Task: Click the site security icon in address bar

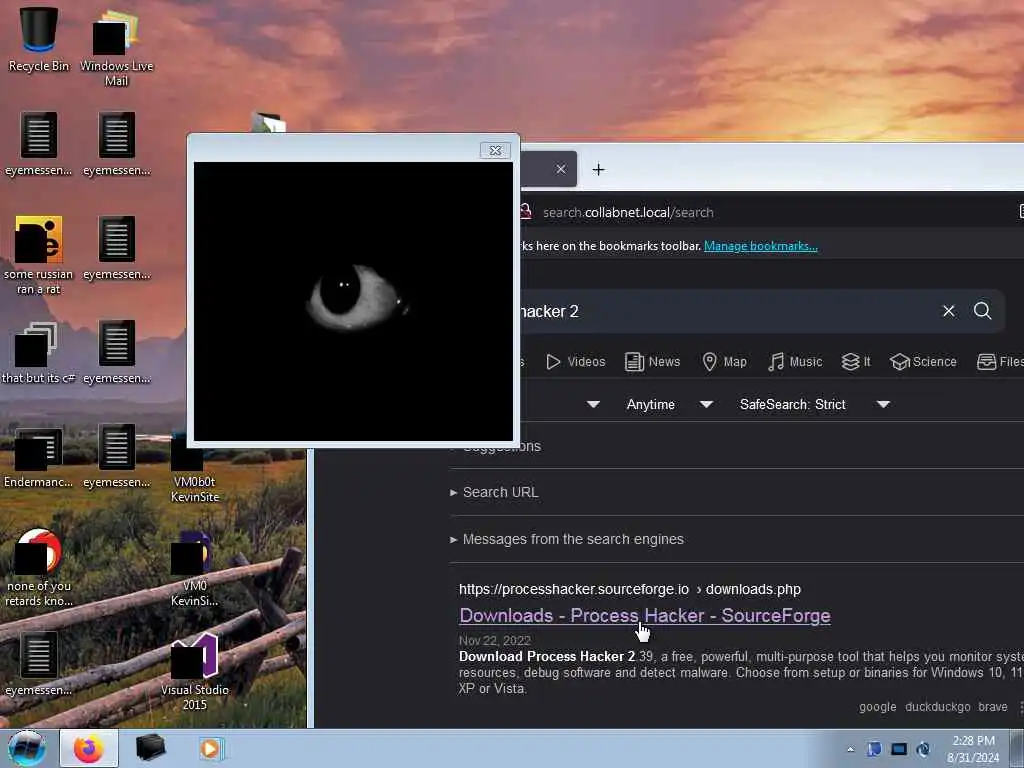Action: click(x=526, y=212)
